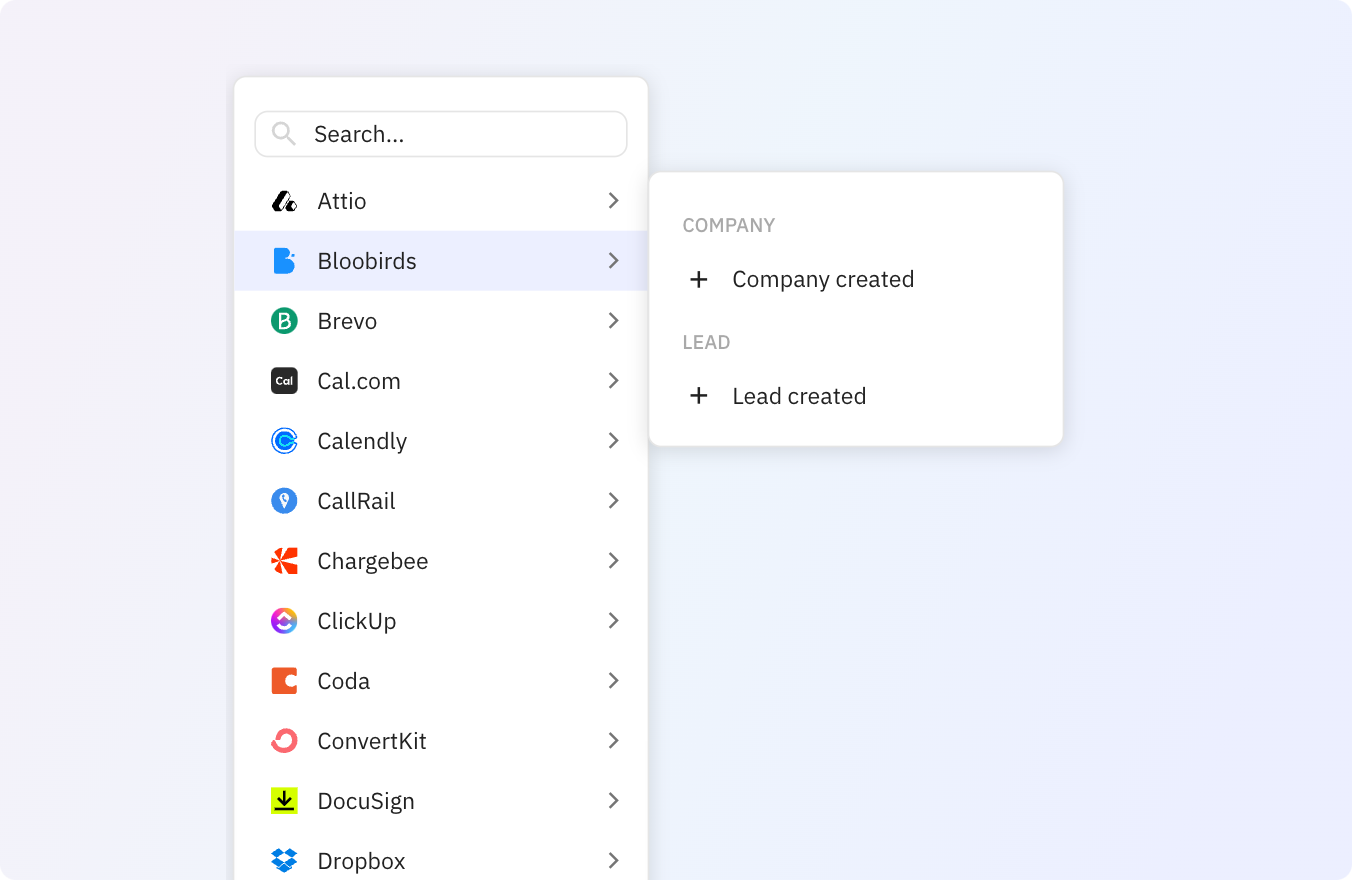Open the ClickUp entry
The image size is (1352, 880).
(x=441, y=621)
